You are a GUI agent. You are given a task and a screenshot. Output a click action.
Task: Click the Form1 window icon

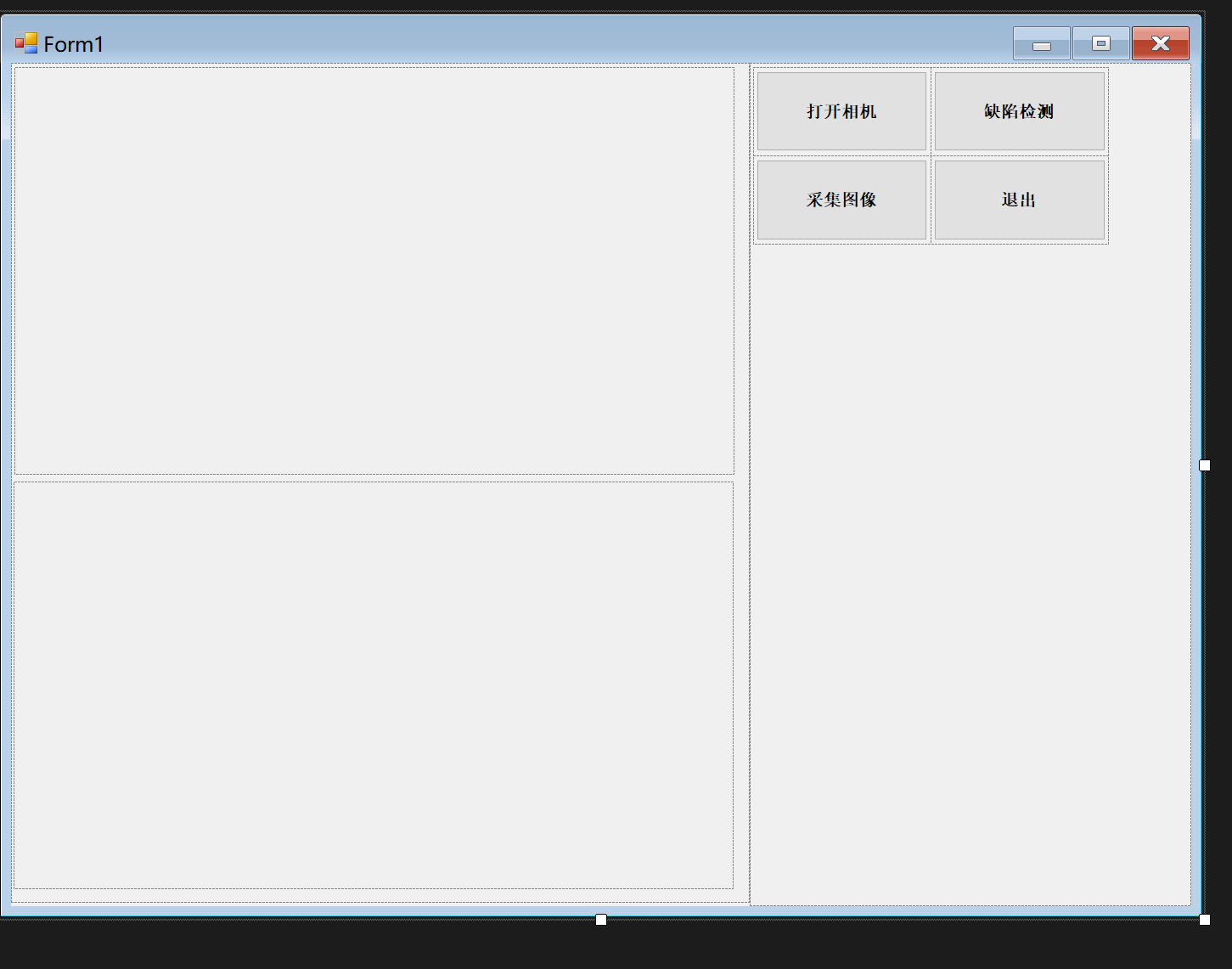click(x=26, y=43)
